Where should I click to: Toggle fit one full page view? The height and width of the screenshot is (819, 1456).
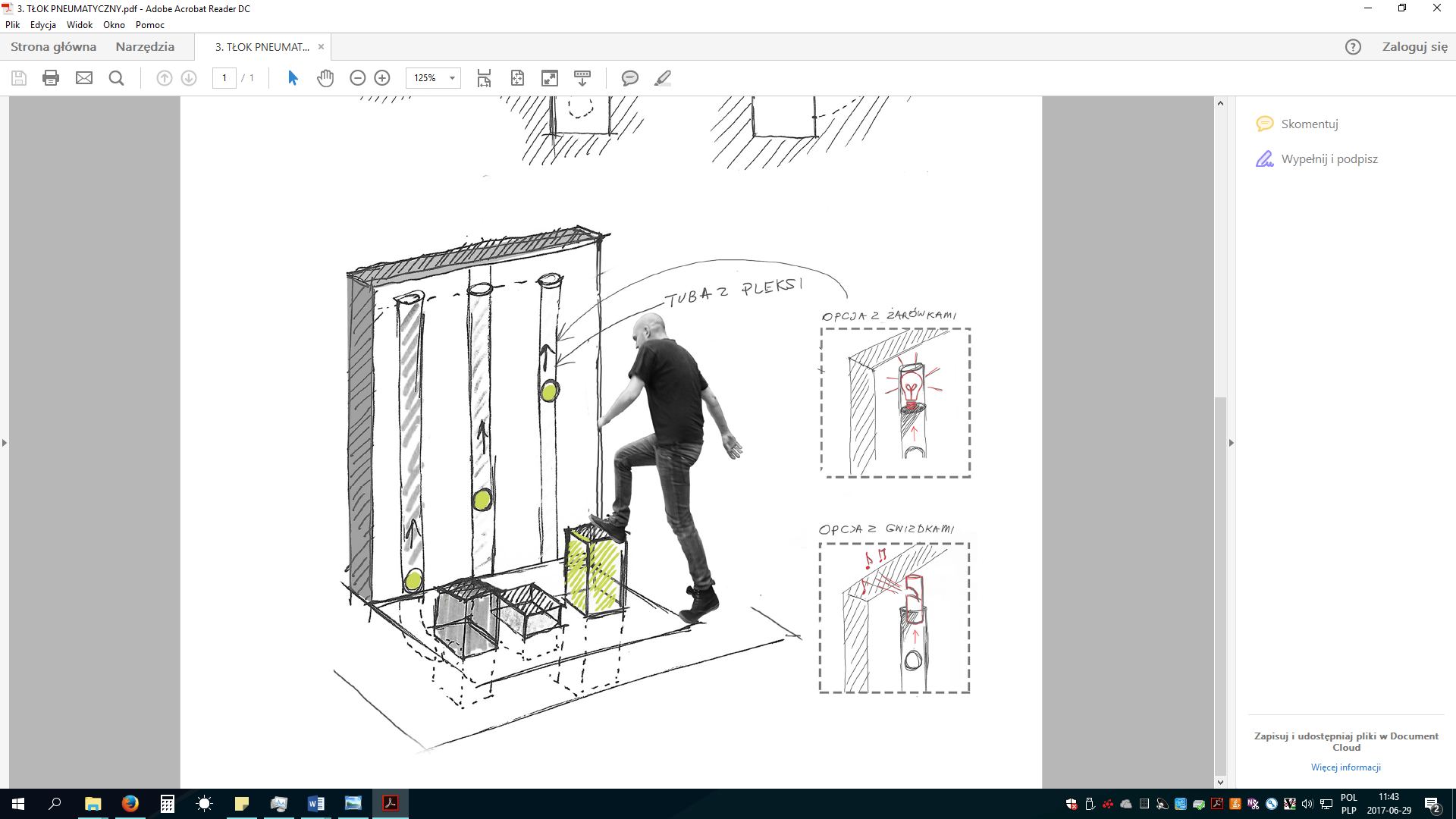pyautogui.click(x=517, y=78)
